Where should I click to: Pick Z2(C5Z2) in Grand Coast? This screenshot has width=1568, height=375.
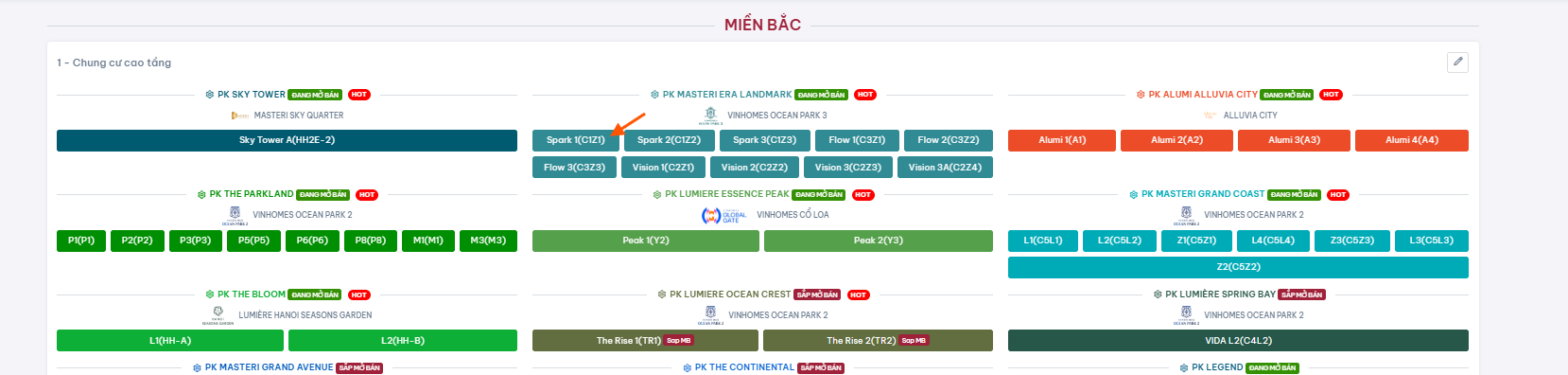pos(1238,267)
